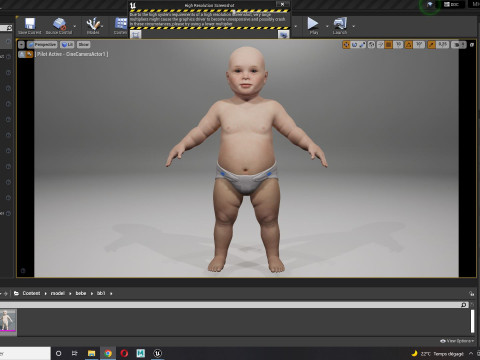Click the breadcrumb folder icon
The height and width of the screenshot is (360, 480).
tap(16, 293)
